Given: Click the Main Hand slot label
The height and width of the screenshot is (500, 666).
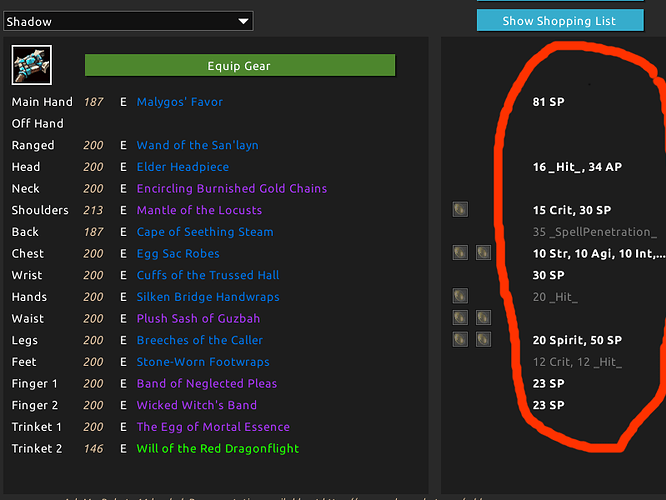Looking at the screenshot, I should pos(42,102).
